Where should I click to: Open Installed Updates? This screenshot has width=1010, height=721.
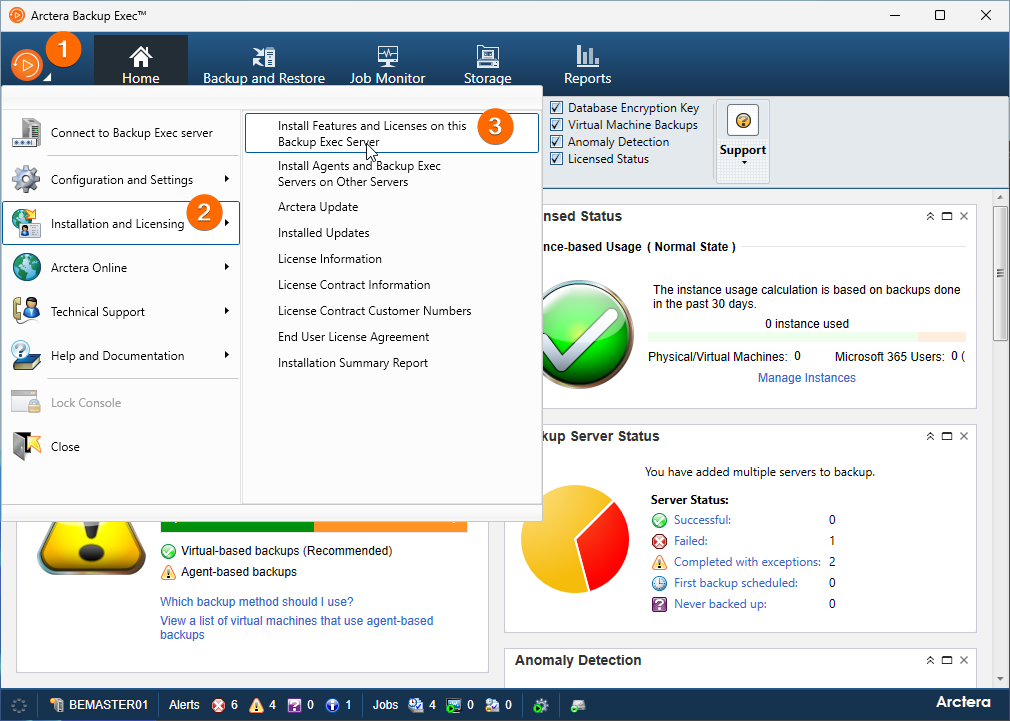323,233
